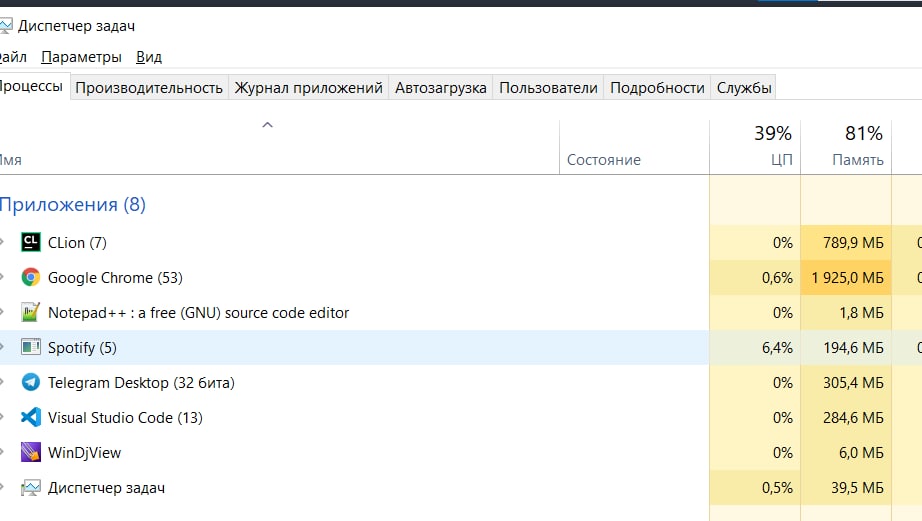Viewport: 922px width, 521px height.
Task: Open the Журнал приложений tab
Action: click(x=309, y=88)
